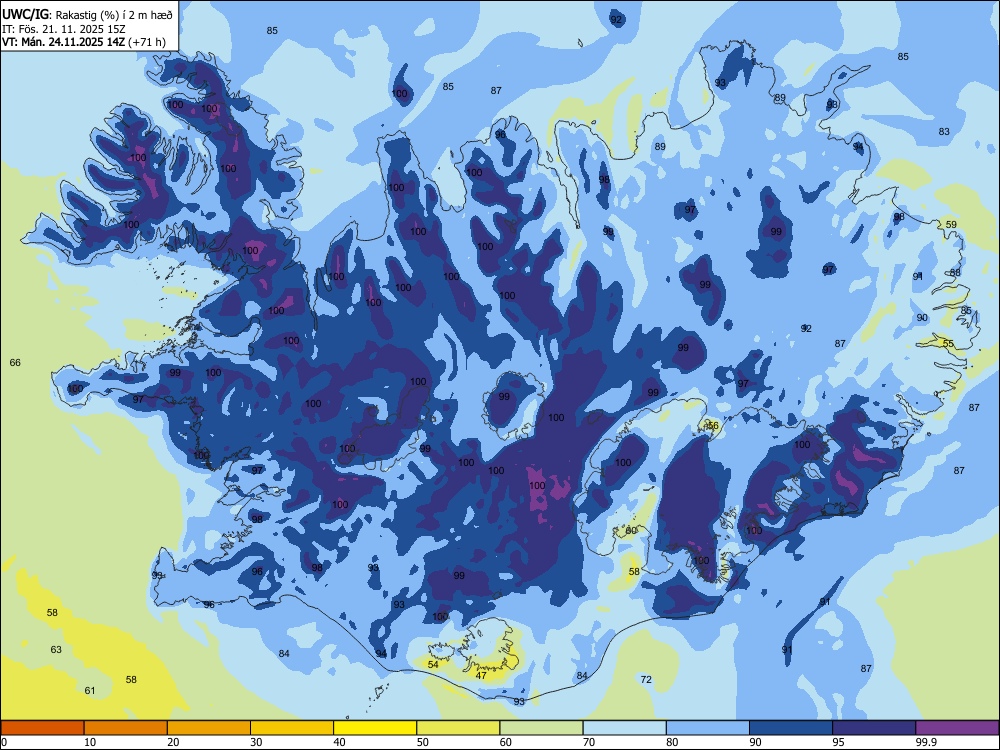Select the bright yellow 40–50 legend swatch
This screenshot has width=1000, height=750.
pos(375,728)
